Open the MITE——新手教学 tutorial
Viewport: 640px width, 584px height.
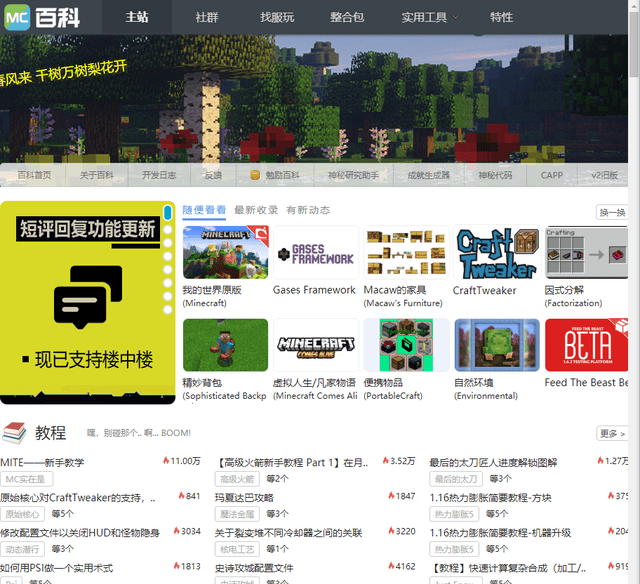42,462
